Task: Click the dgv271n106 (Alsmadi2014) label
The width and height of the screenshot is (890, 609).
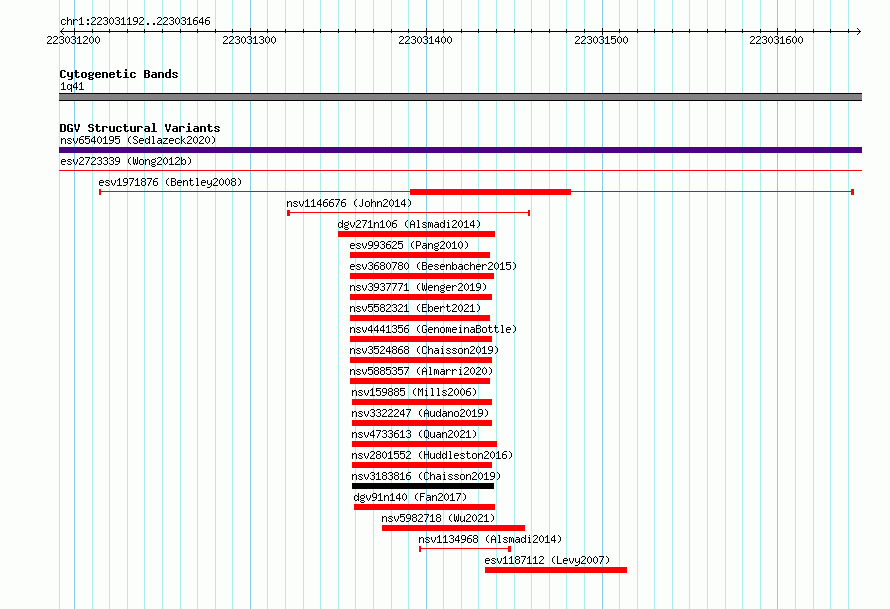Action: tap(409, 224)
